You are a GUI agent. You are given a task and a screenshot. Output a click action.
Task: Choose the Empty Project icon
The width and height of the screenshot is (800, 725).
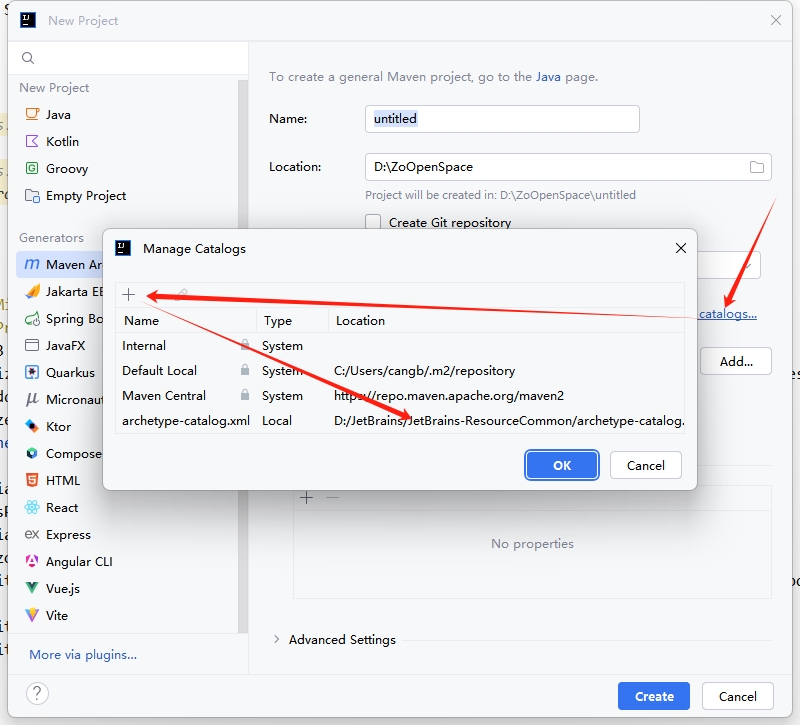coord(32,195)
